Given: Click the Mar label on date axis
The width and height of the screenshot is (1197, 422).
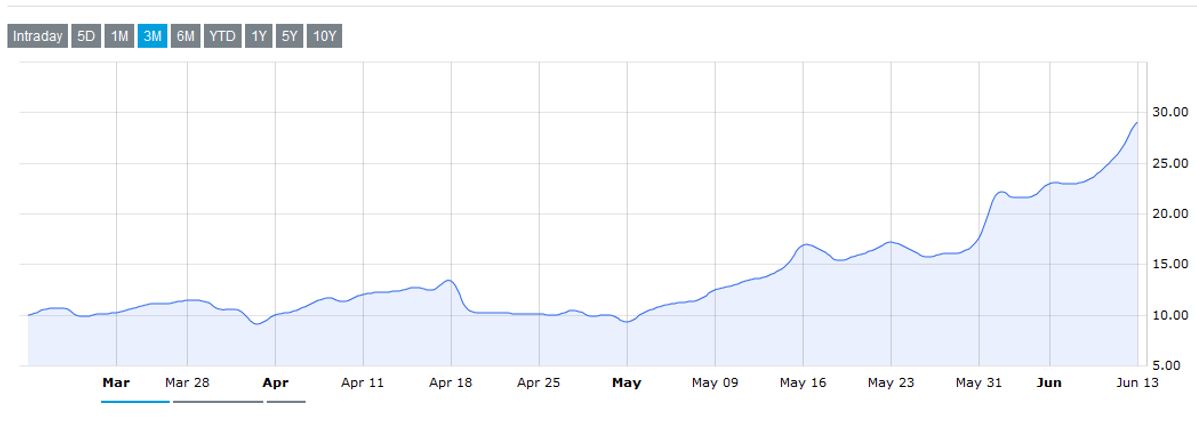Looking at the screenshot, I should point(116,382).
